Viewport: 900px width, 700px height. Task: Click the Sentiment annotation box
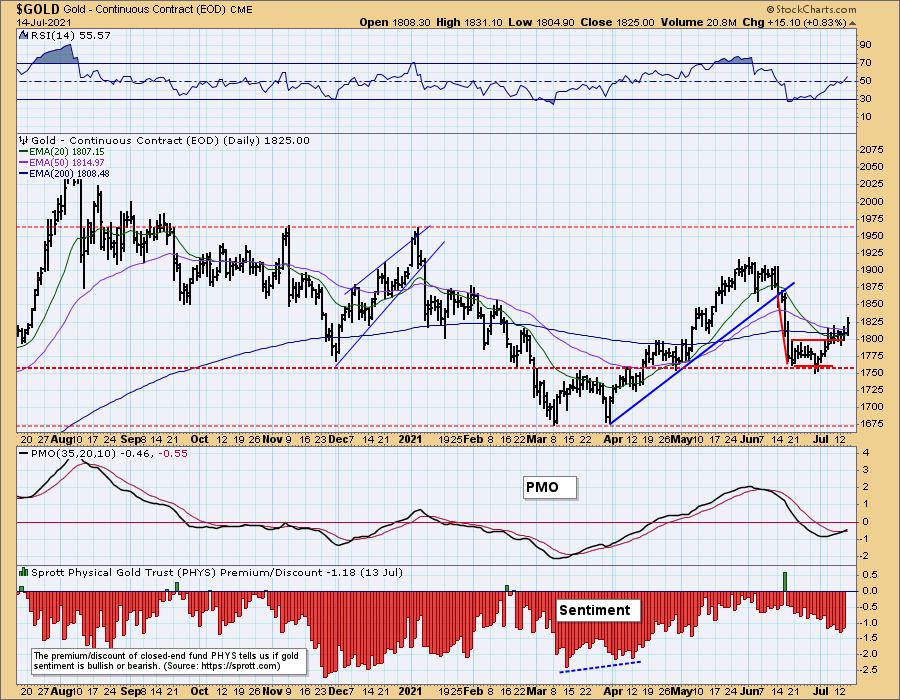pos(598,609)
